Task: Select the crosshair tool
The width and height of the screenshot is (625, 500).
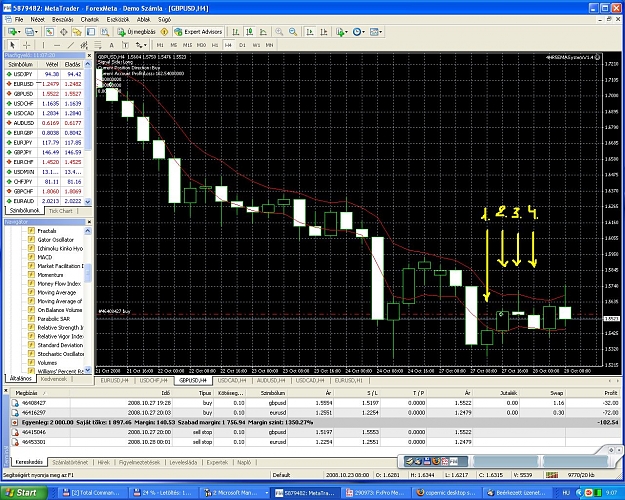Action: [x=26, y=45]
